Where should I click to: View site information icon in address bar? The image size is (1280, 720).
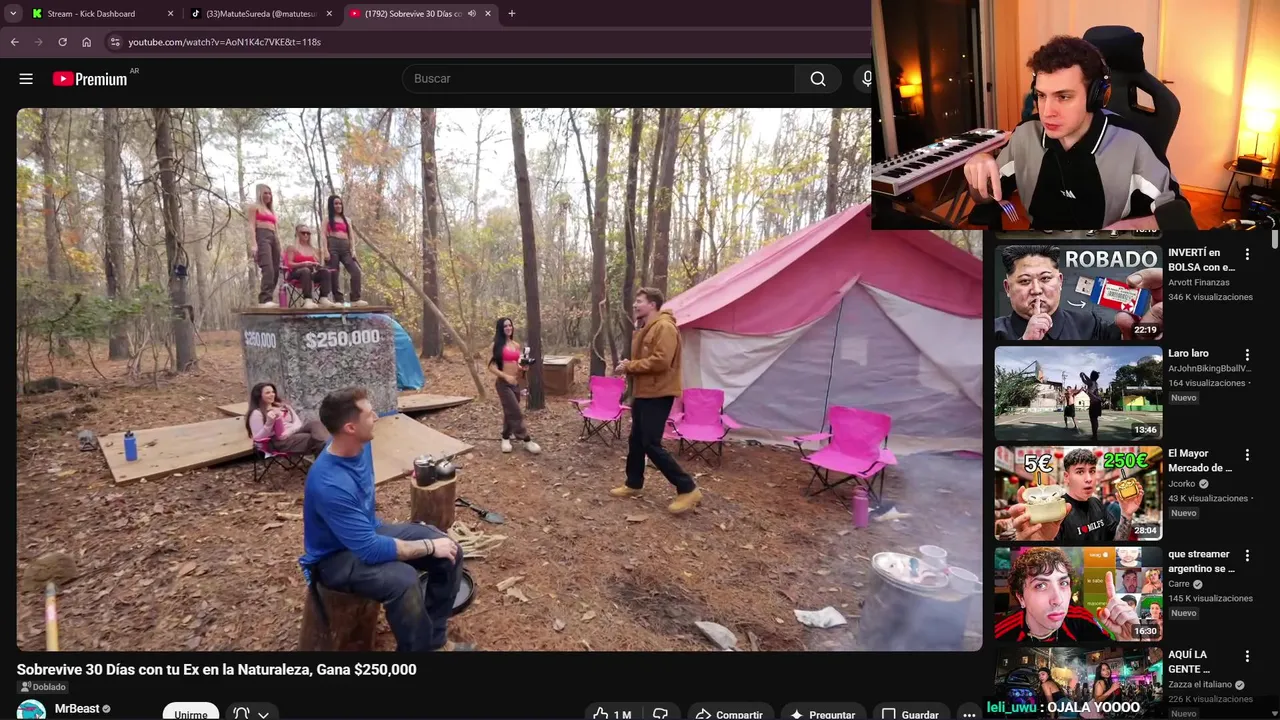click(115, 42)
